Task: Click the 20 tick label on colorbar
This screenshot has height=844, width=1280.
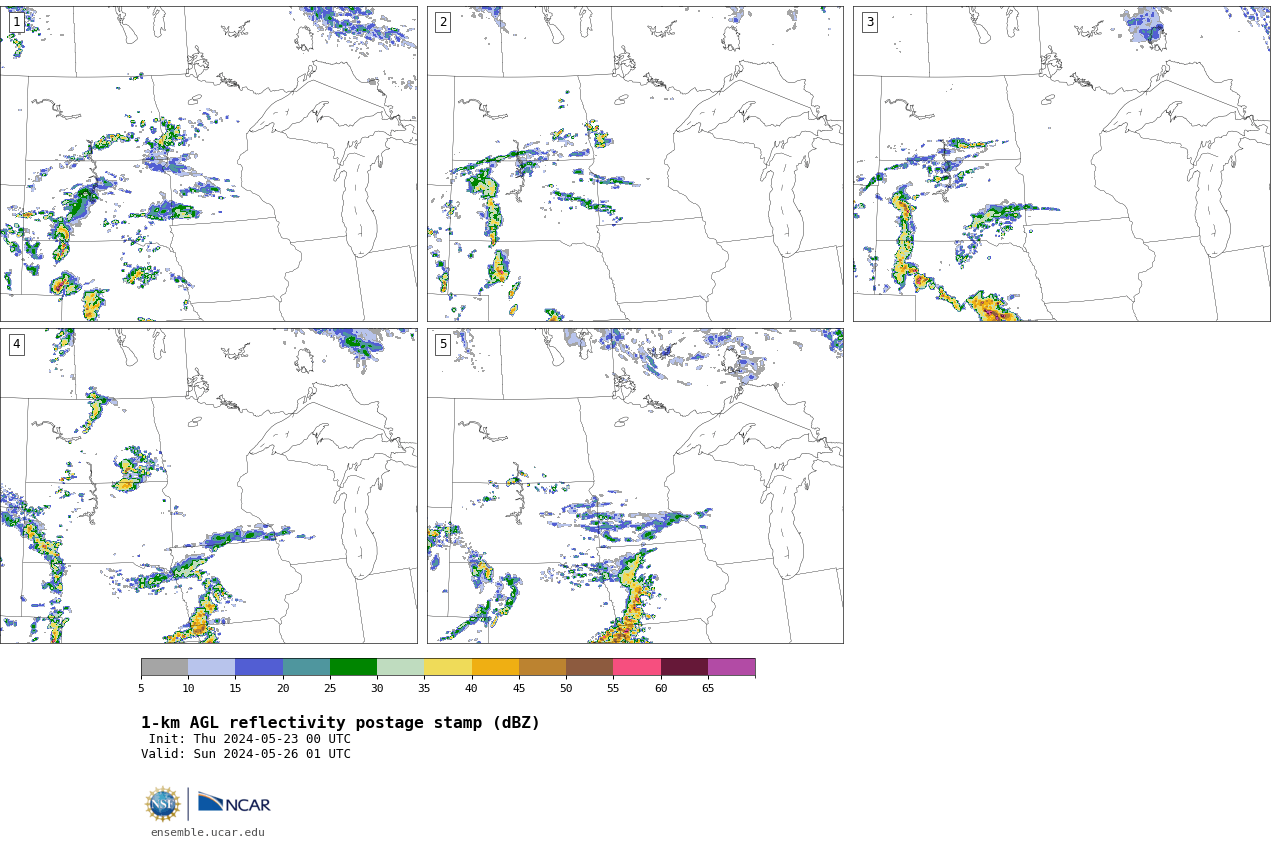Action: click(283, 688)
